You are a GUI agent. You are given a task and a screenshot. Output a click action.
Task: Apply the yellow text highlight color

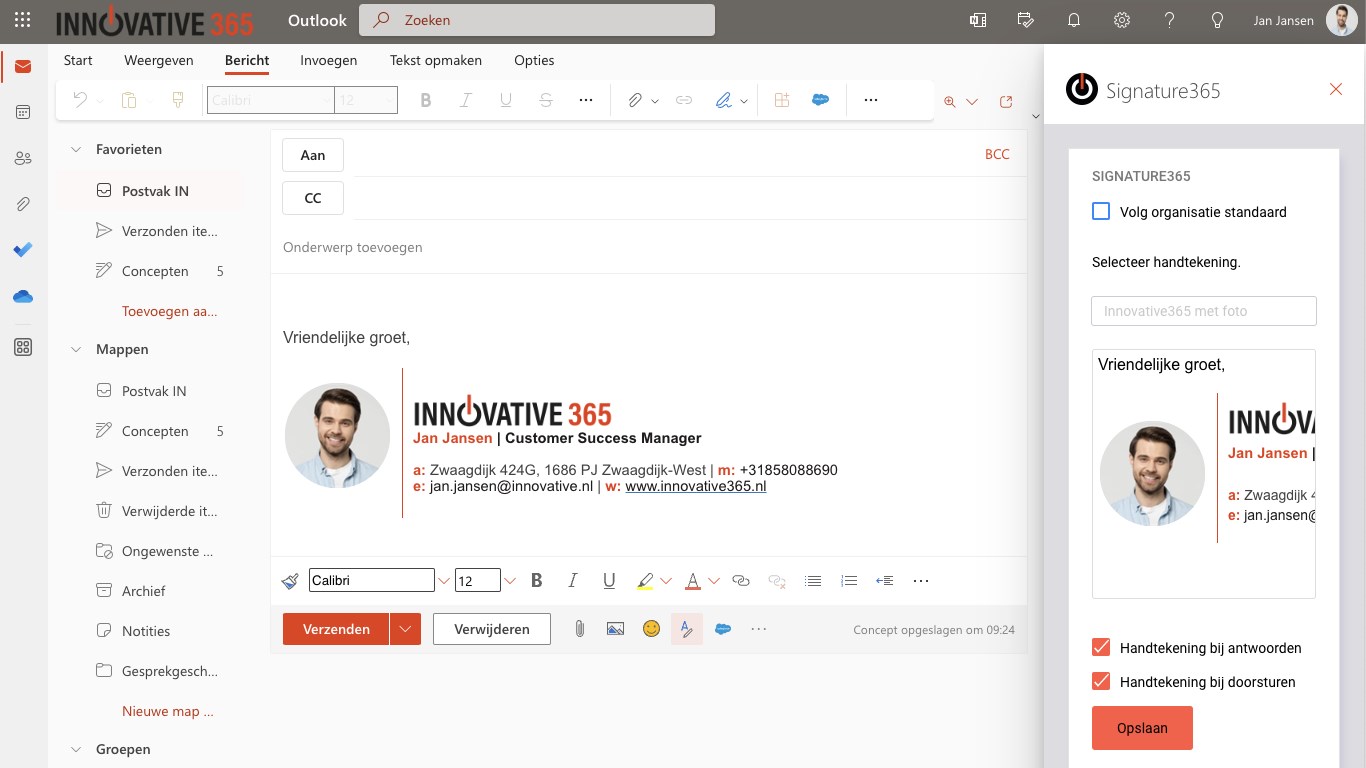pyautogui.click(x=644, y=581)
